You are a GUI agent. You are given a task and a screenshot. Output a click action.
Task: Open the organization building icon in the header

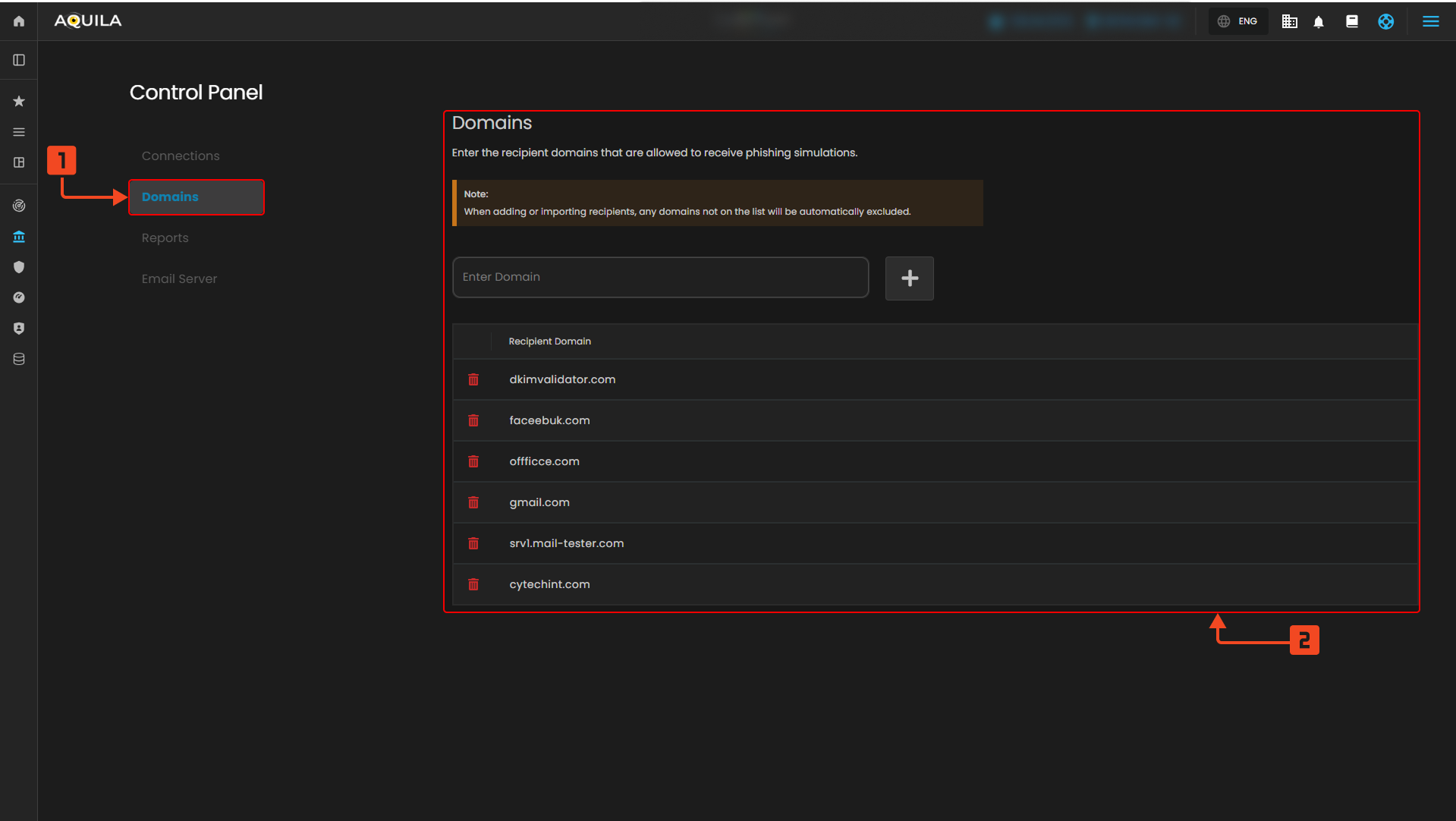1289,22
